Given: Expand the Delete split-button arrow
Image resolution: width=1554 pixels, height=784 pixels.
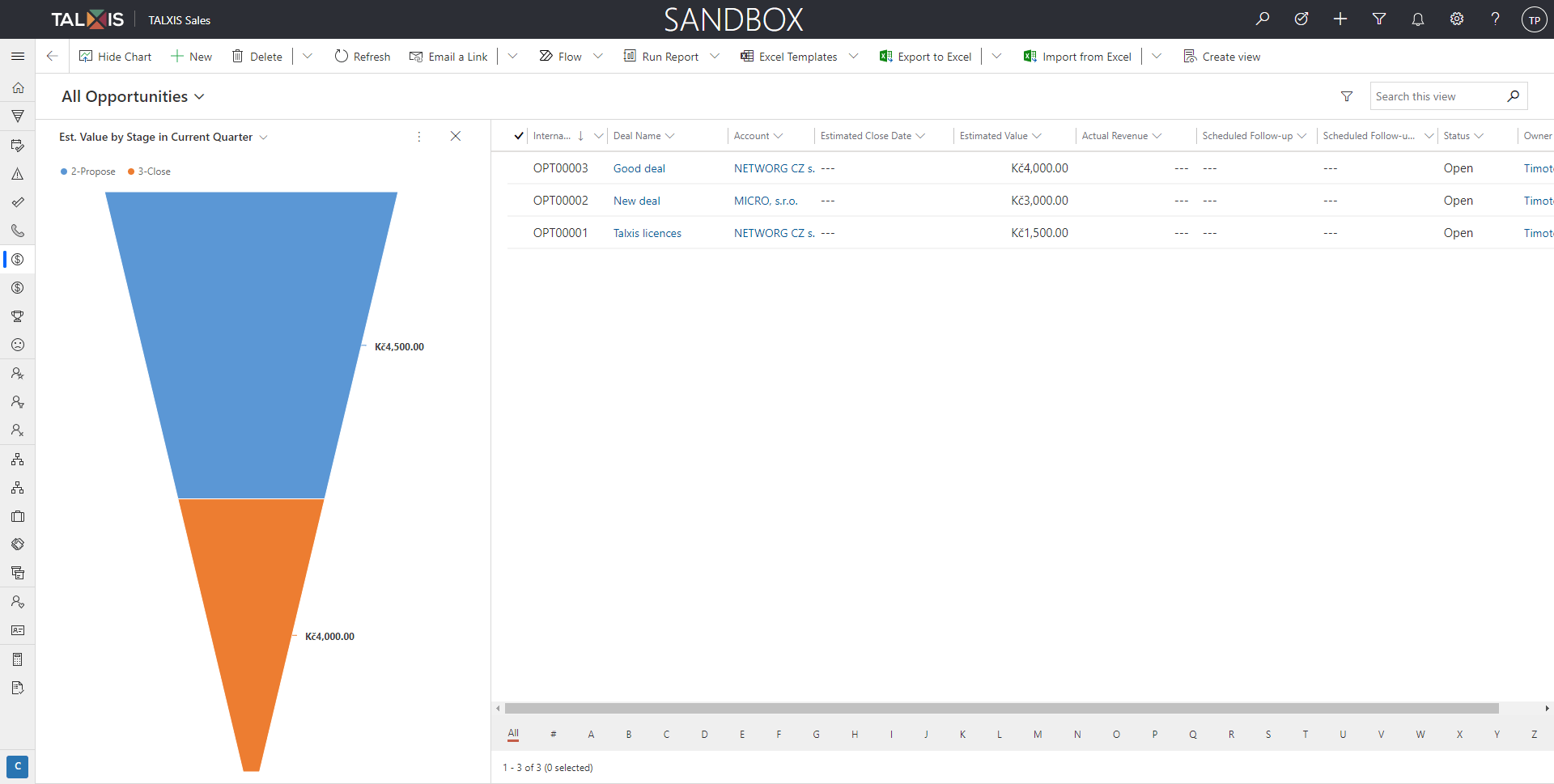Looking at the screenshot, I should point(308,56).
